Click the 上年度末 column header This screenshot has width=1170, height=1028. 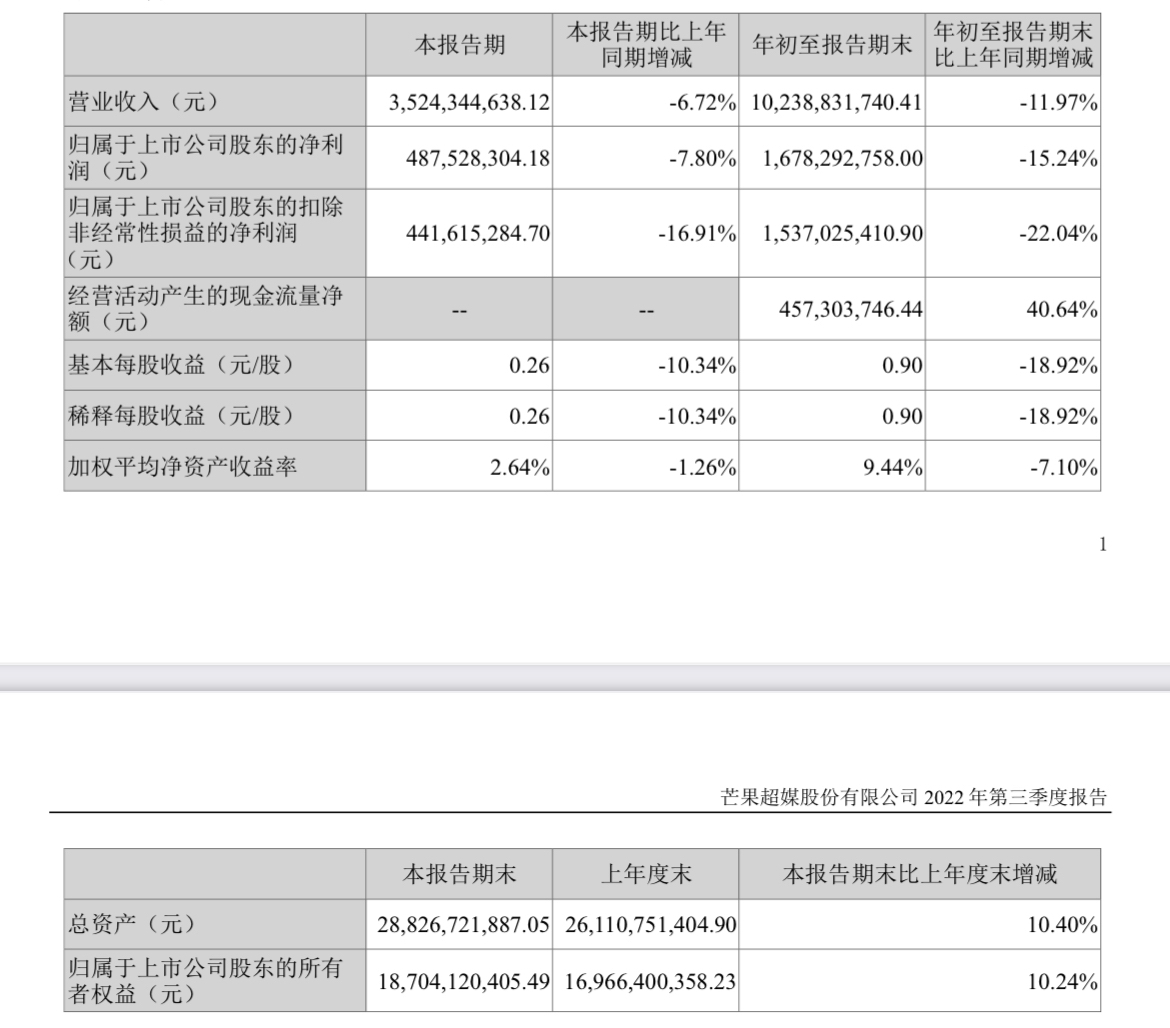(646, 874)
